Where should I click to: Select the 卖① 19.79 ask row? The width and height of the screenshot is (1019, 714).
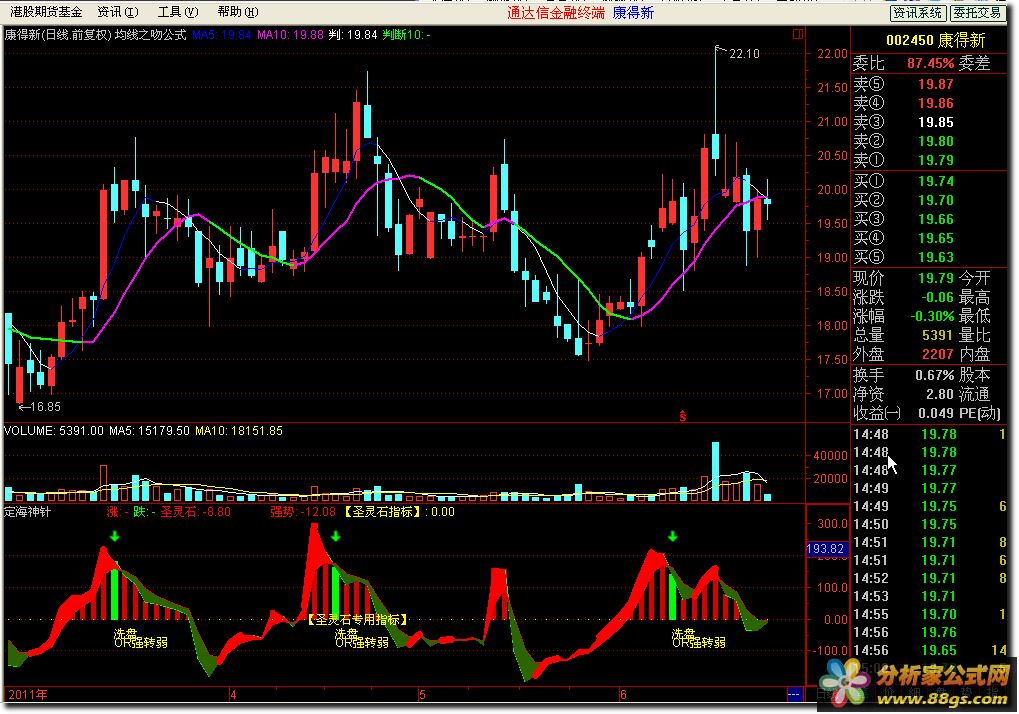click(x=929, y=160)
